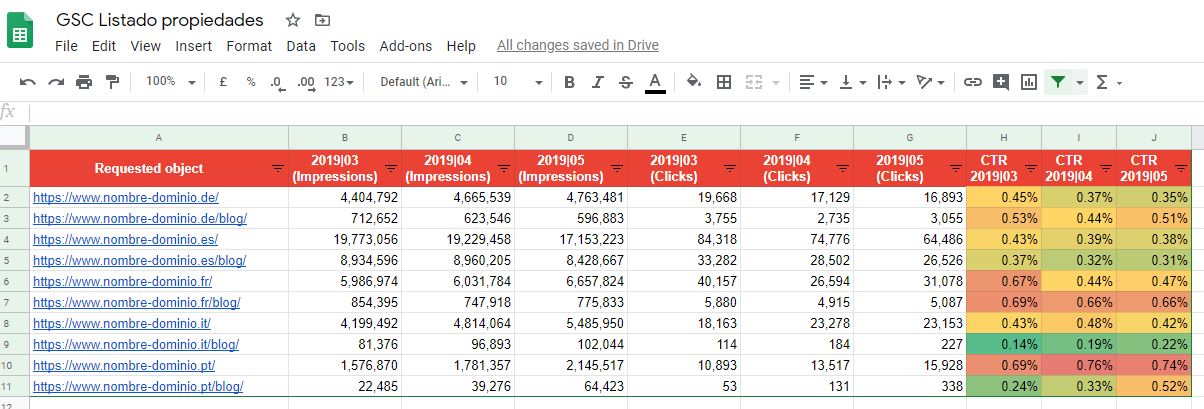Decrease decimal places

click(x=277, y=82)
